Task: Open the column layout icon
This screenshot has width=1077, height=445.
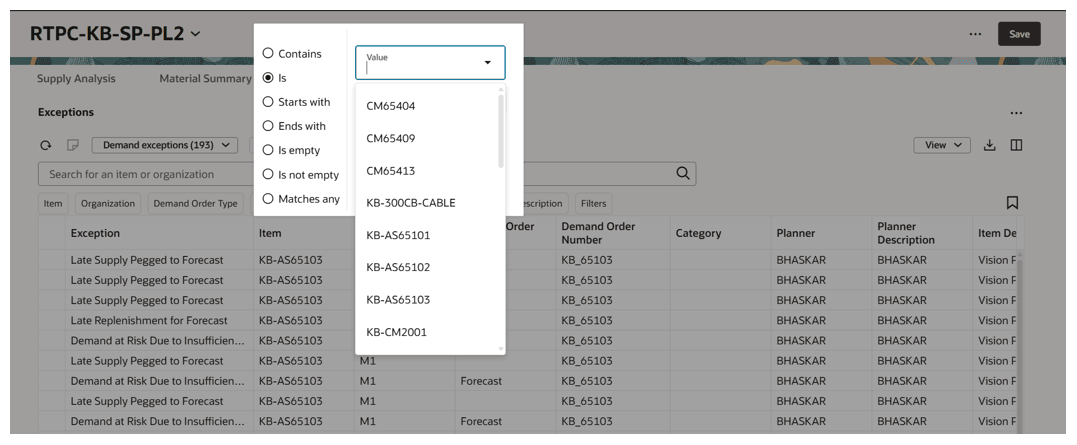Action: tap(1017, 145)
